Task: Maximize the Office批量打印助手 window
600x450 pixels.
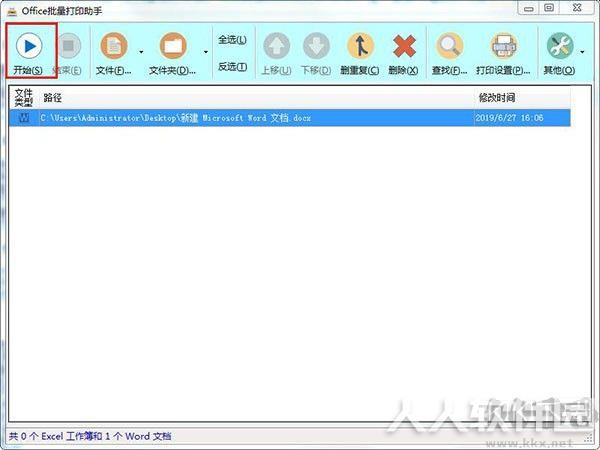Action: 549,8
